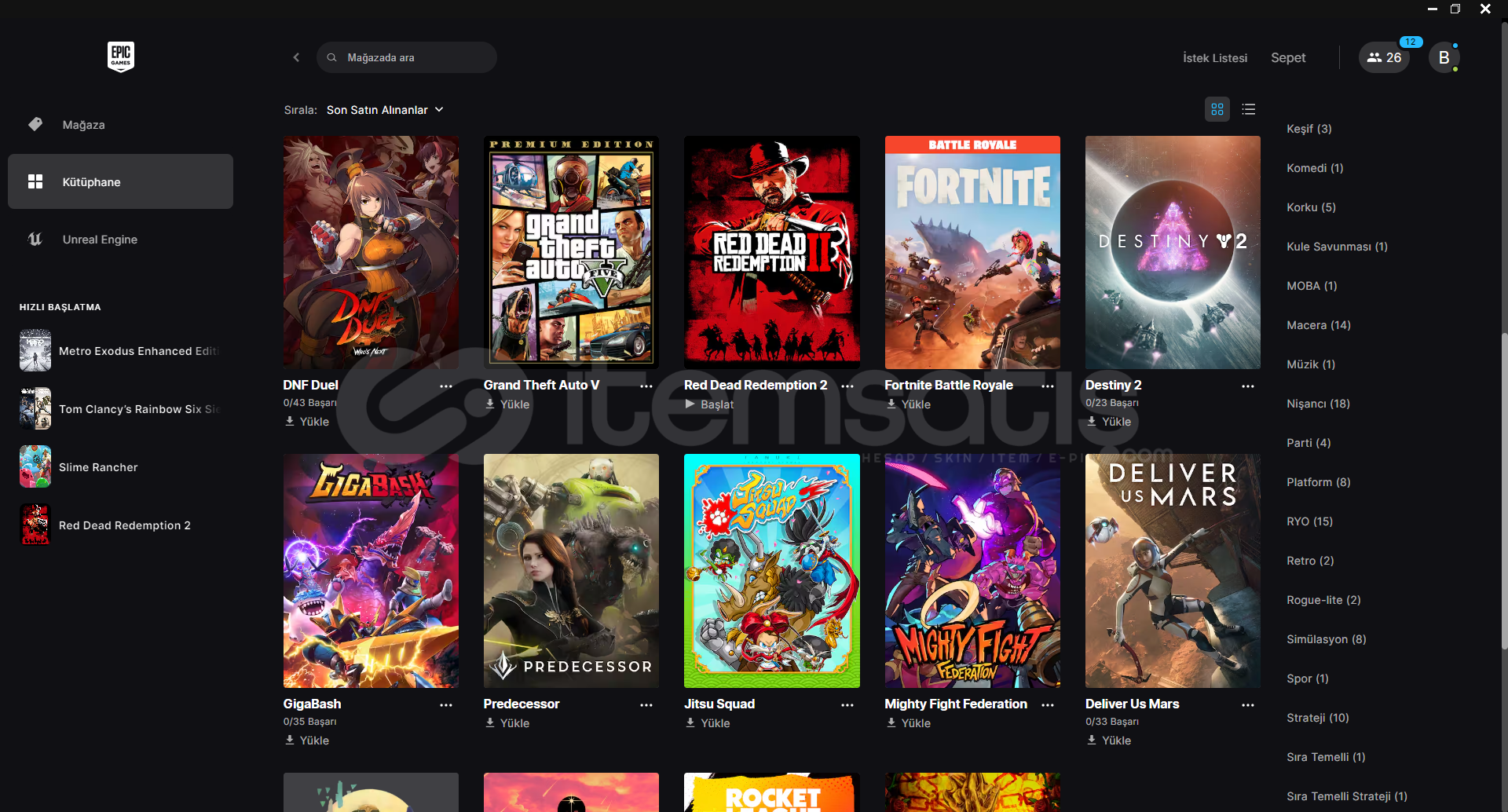The width and height of the screenshot is (1508, 812).
Task: Filter by Komedi (1) genre
Action: point(1315,168)
